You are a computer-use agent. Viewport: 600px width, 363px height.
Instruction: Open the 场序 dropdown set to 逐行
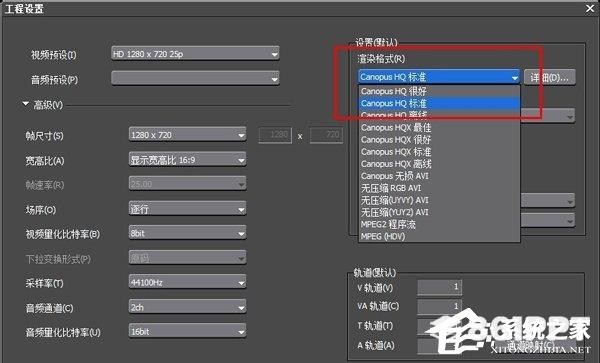point(188,209)
